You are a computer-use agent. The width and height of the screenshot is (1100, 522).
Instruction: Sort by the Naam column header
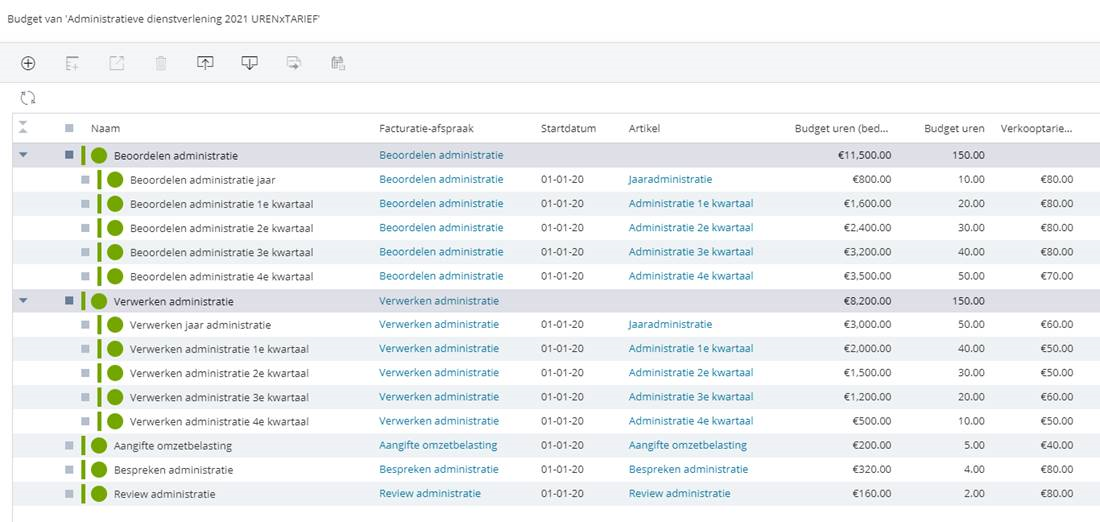(x=105, y=128)
